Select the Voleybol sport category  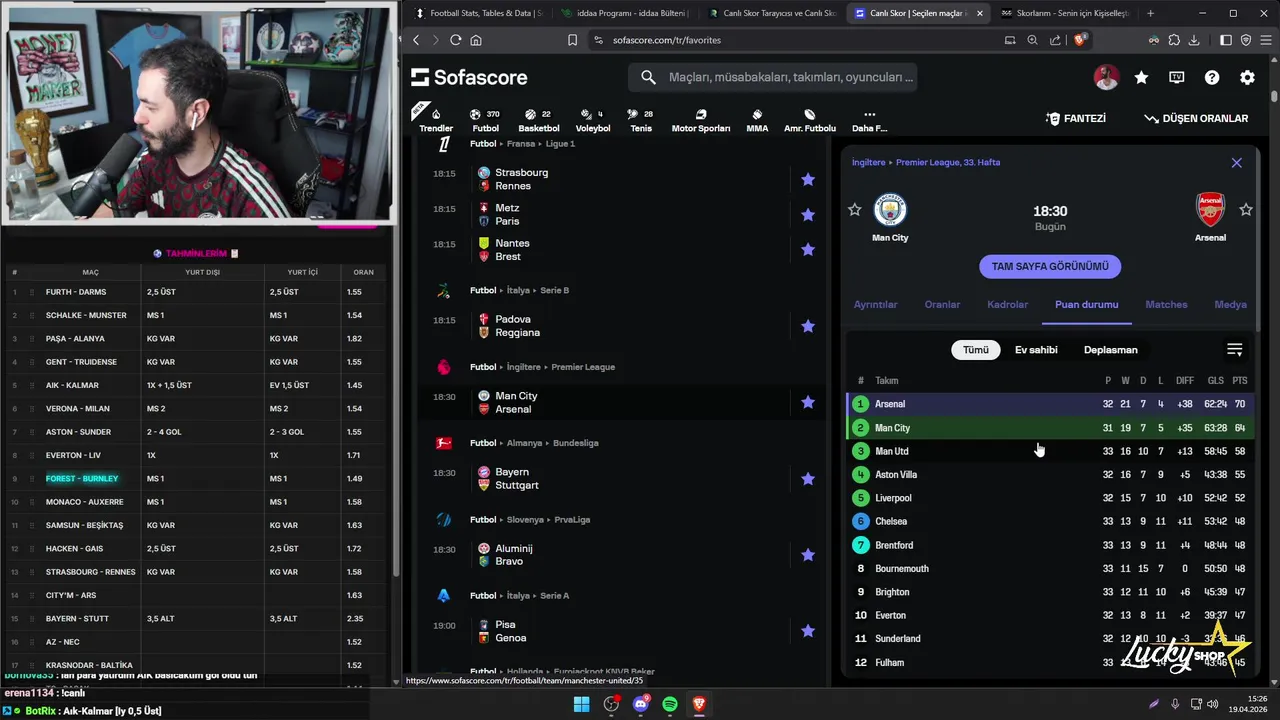tap(593, 120)
